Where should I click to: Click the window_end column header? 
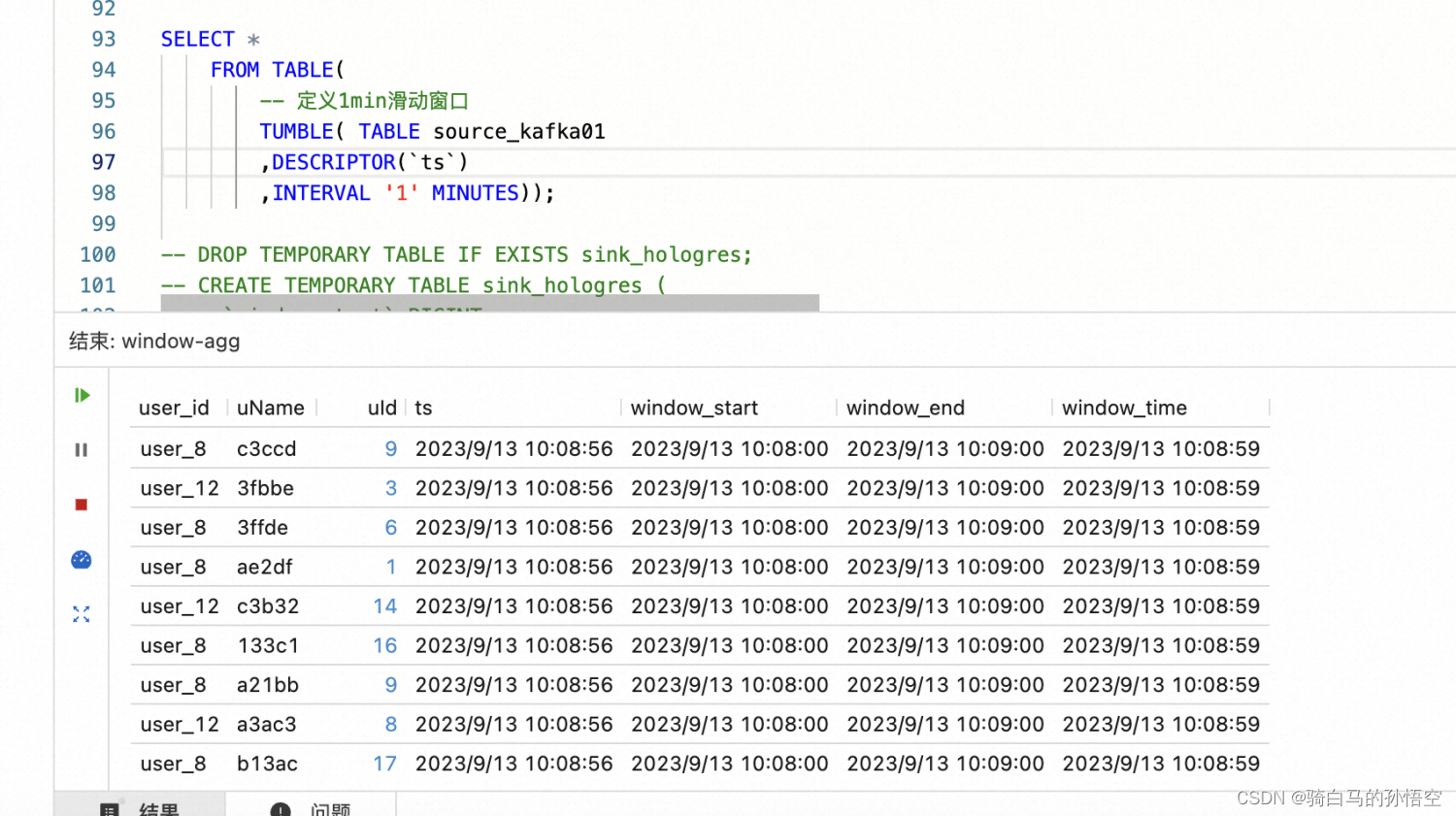coord(906,408)
